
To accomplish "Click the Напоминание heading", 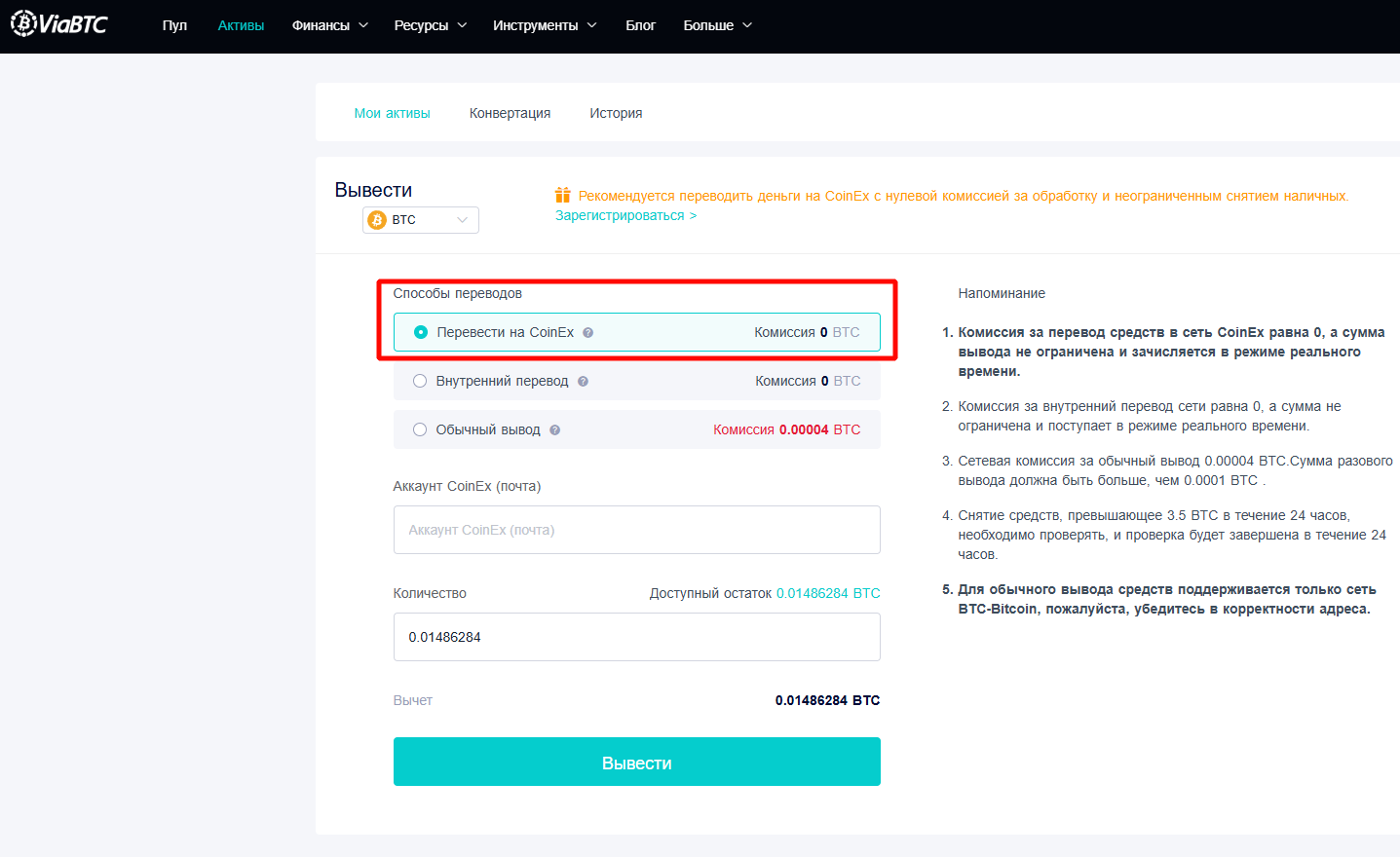I will (x=1002, y=293).
